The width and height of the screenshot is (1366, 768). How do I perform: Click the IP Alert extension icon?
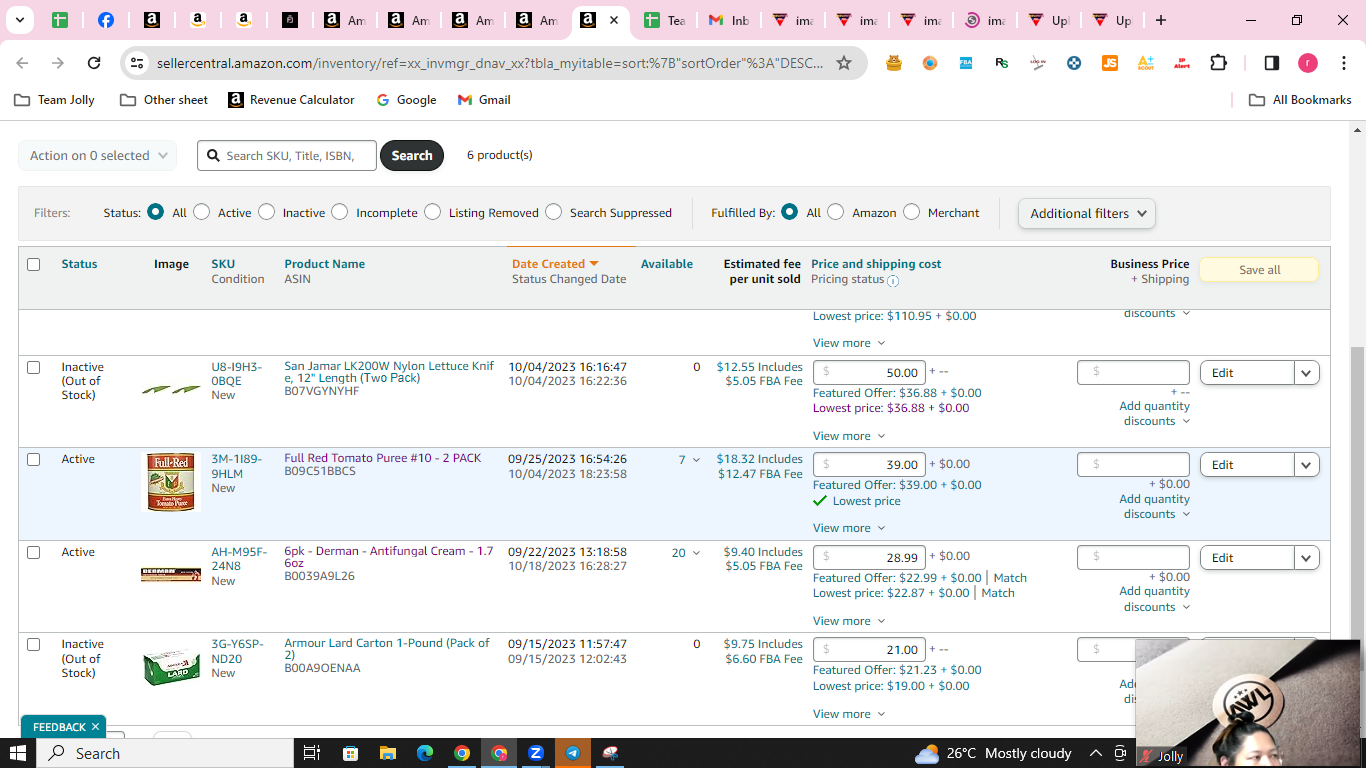(x=1182, y=63)
